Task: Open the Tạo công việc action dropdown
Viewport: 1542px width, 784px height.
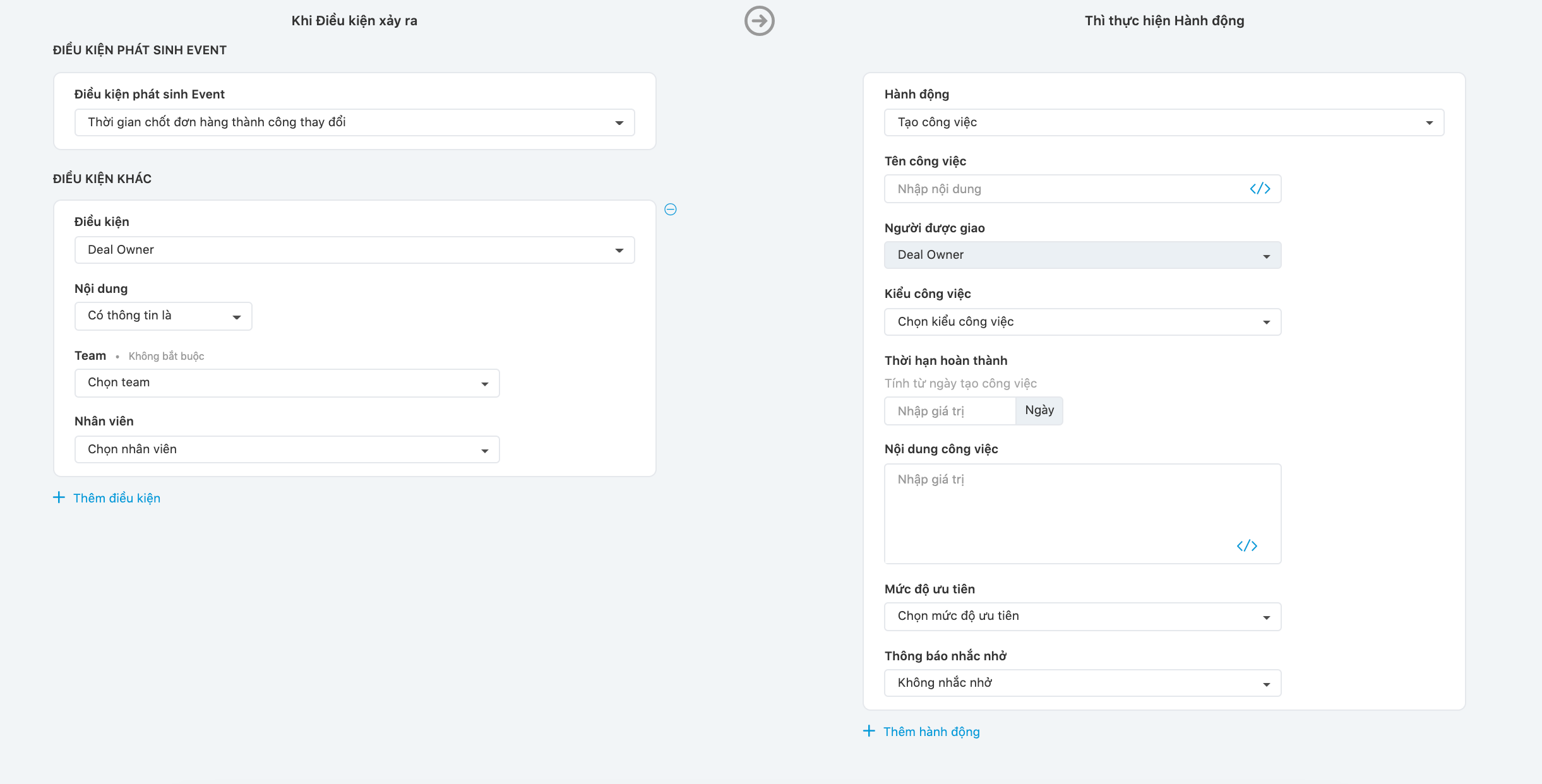Action: coord(1163,122)
